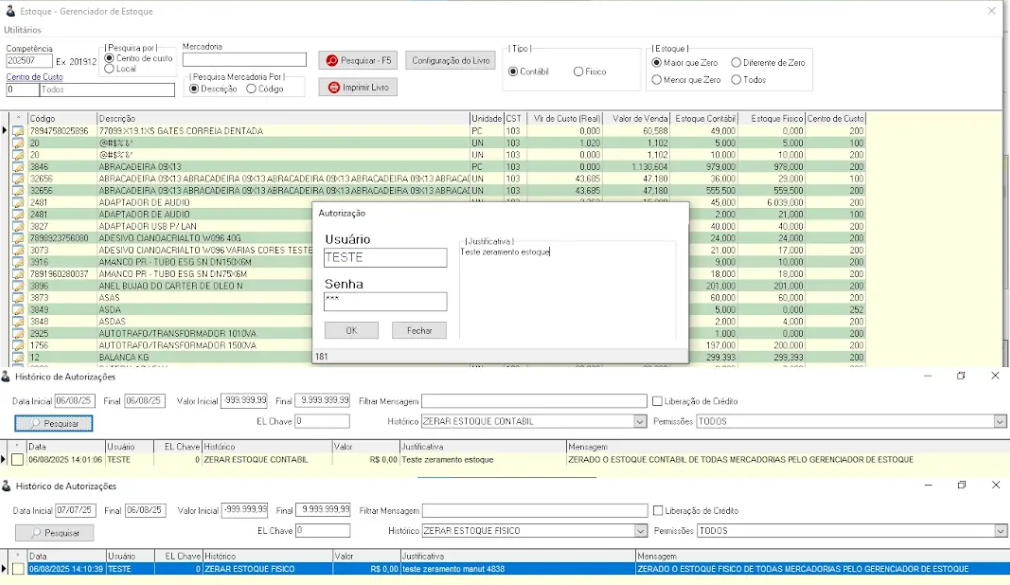Toggle Liberação de Crédito in second history window
1010x585 pixels.
pyautogui.click(x=658, y=510)
